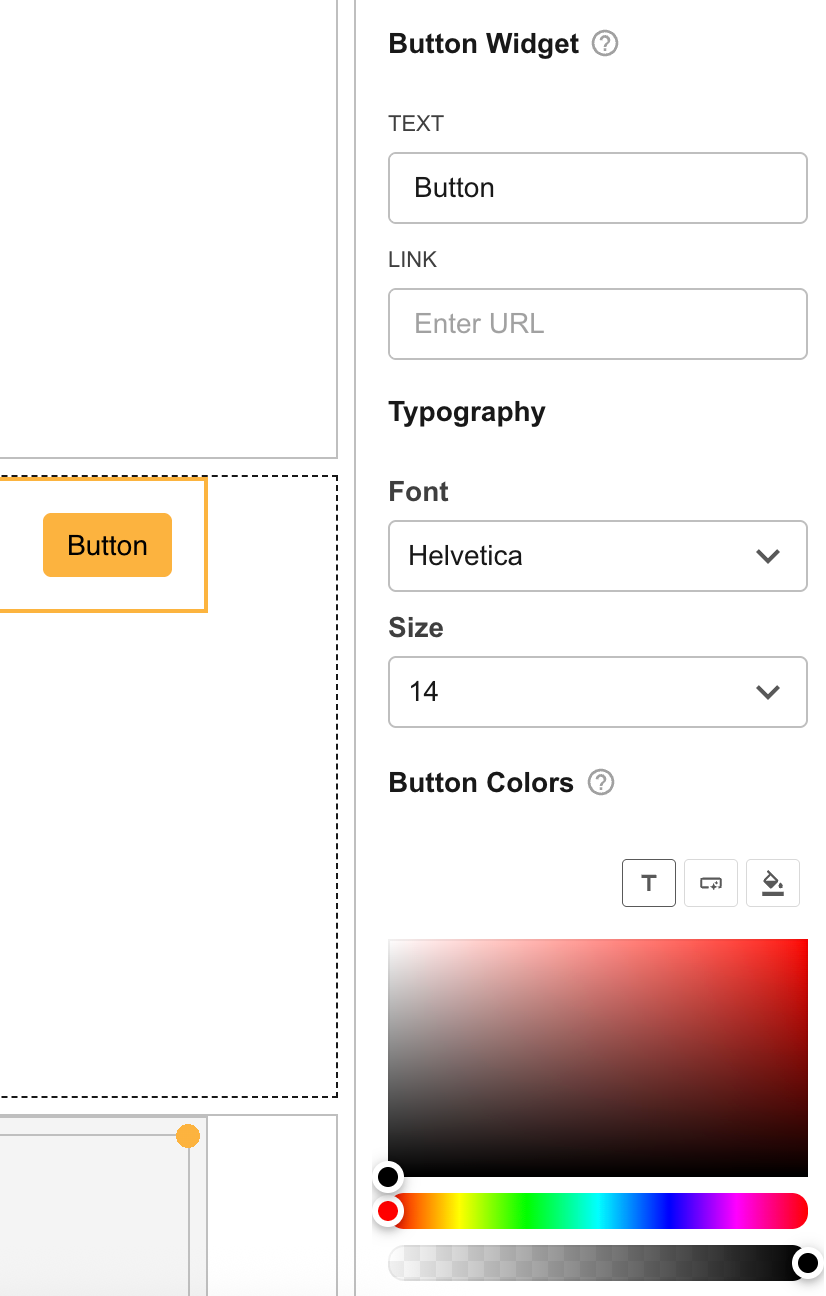Click the orange Button on the canvas

pos(107,545)
